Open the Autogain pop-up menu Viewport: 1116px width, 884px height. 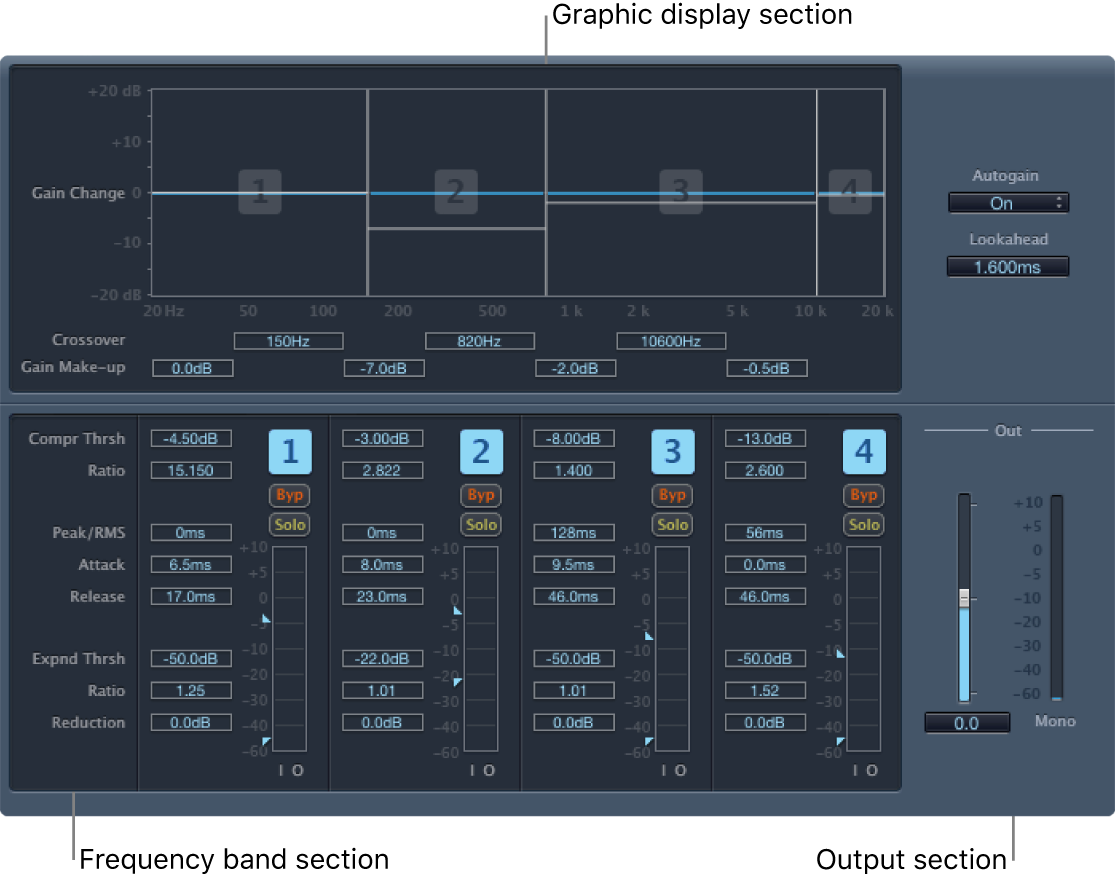1008,203
